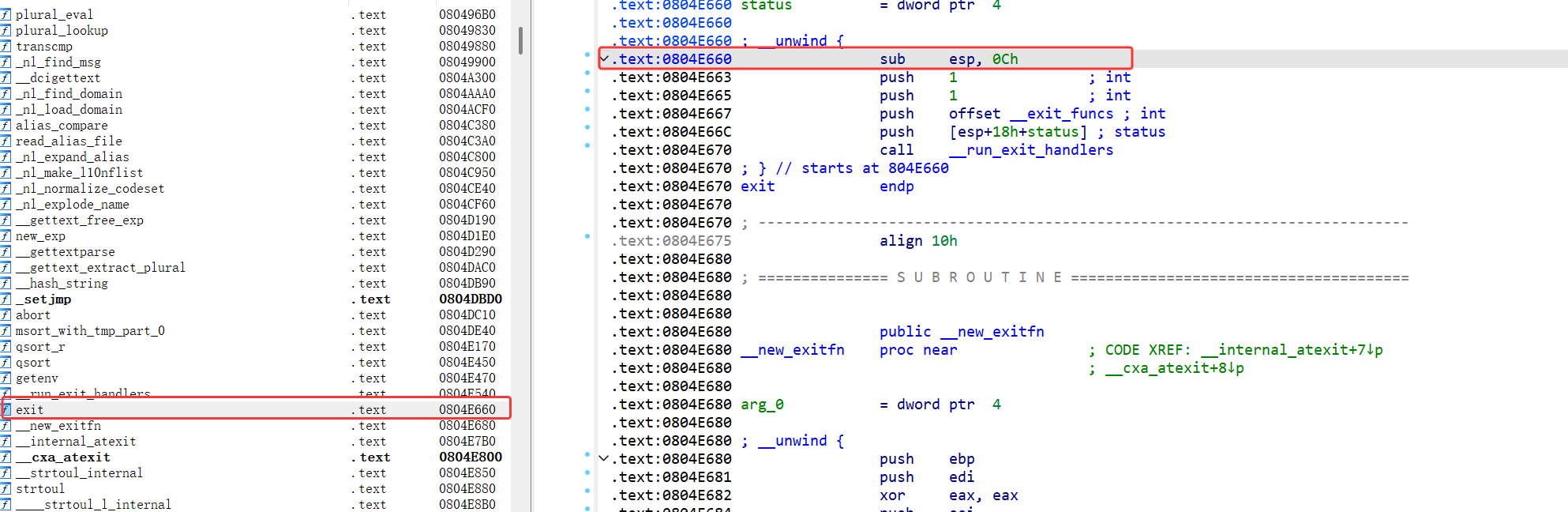1568x512 pixels.
Task: Click the function icon next to exit
Action: coord(6,409)
